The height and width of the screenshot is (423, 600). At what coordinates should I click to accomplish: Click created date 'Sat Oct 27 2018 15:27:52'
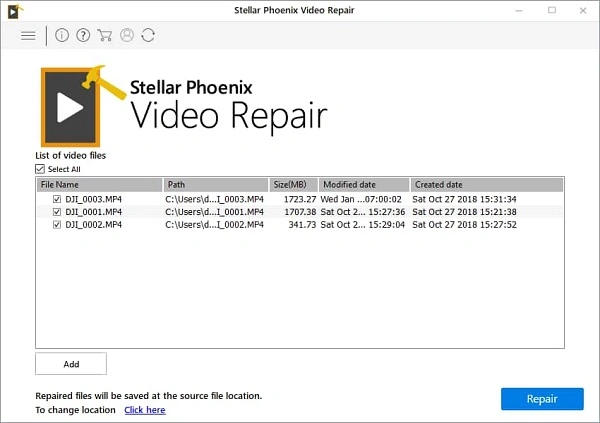[x=464, y=224]
